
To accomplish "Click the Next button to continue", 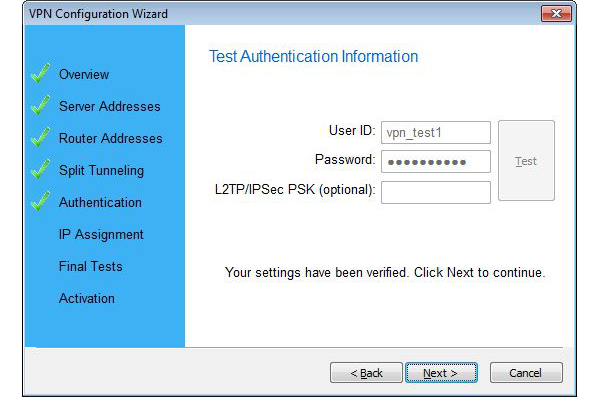I will tap(441, 372).
